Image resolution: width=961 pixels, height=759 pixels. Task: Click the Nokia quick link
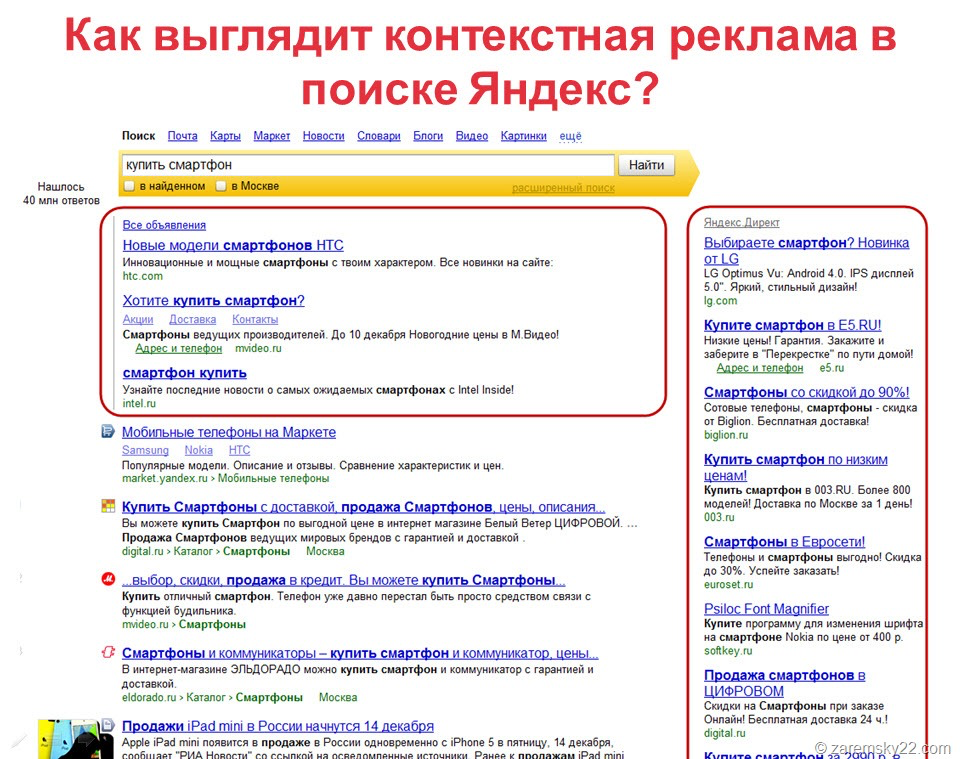(x=199, y=450)
